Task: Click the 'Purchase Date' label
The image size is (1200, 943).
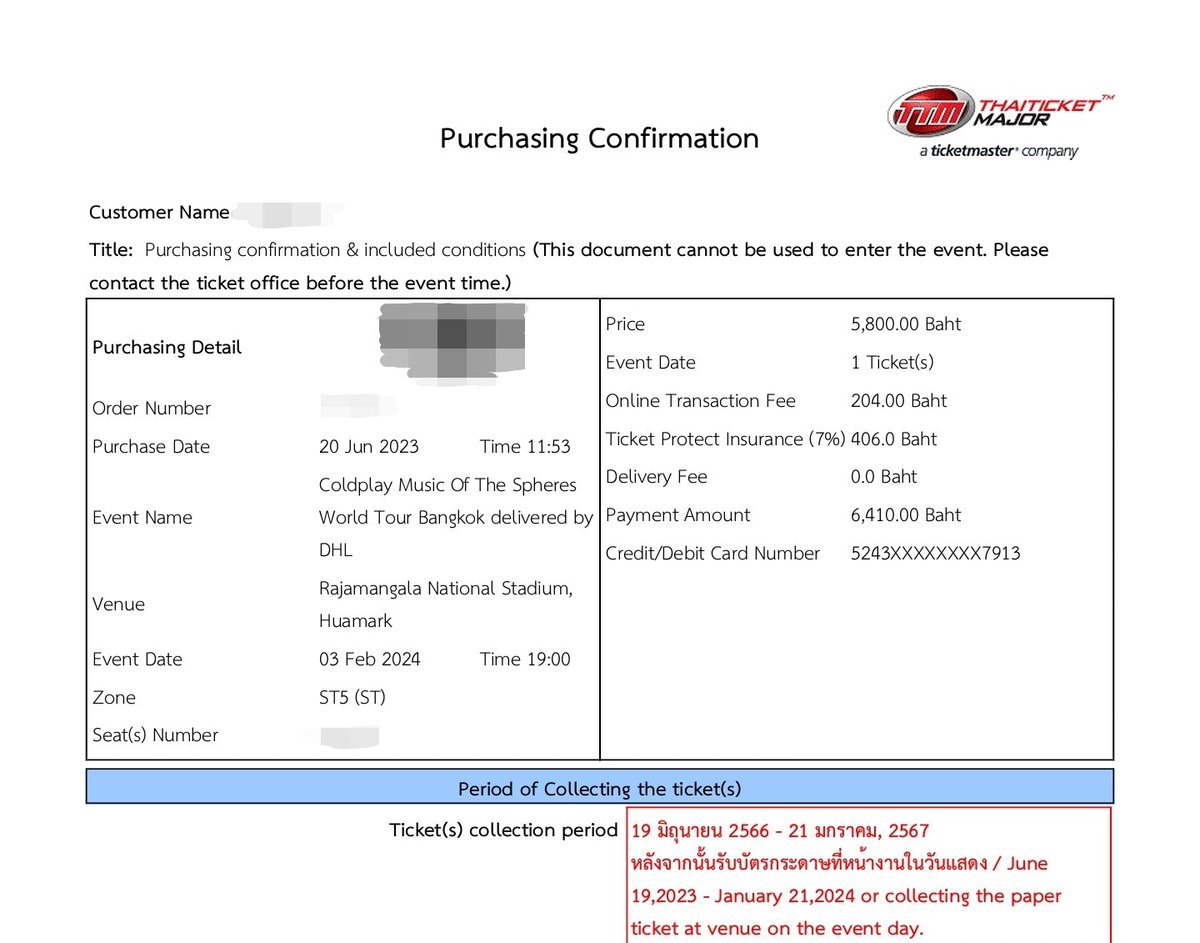Action: pos(151,447)
